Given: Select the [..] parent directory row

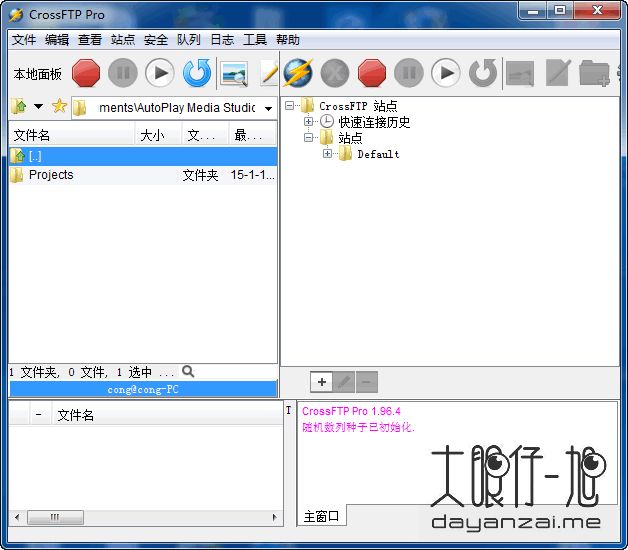Looking at the screenshot, I should point(143,156).
